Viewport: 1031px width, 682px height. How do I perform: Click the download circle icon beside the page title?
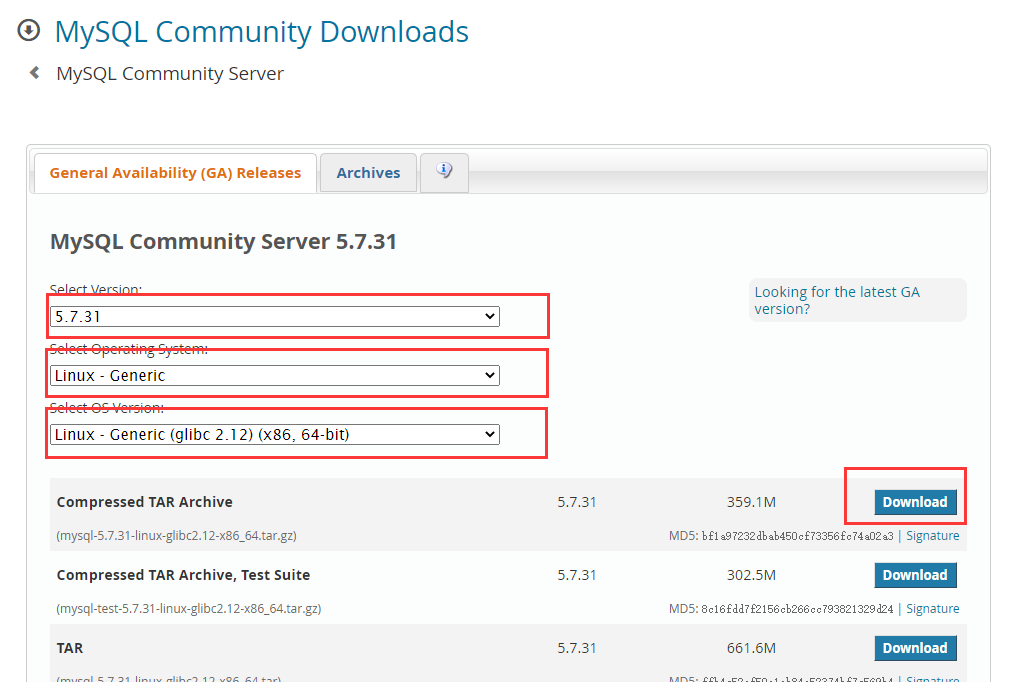pyautogui.click(x=29, y=30)
